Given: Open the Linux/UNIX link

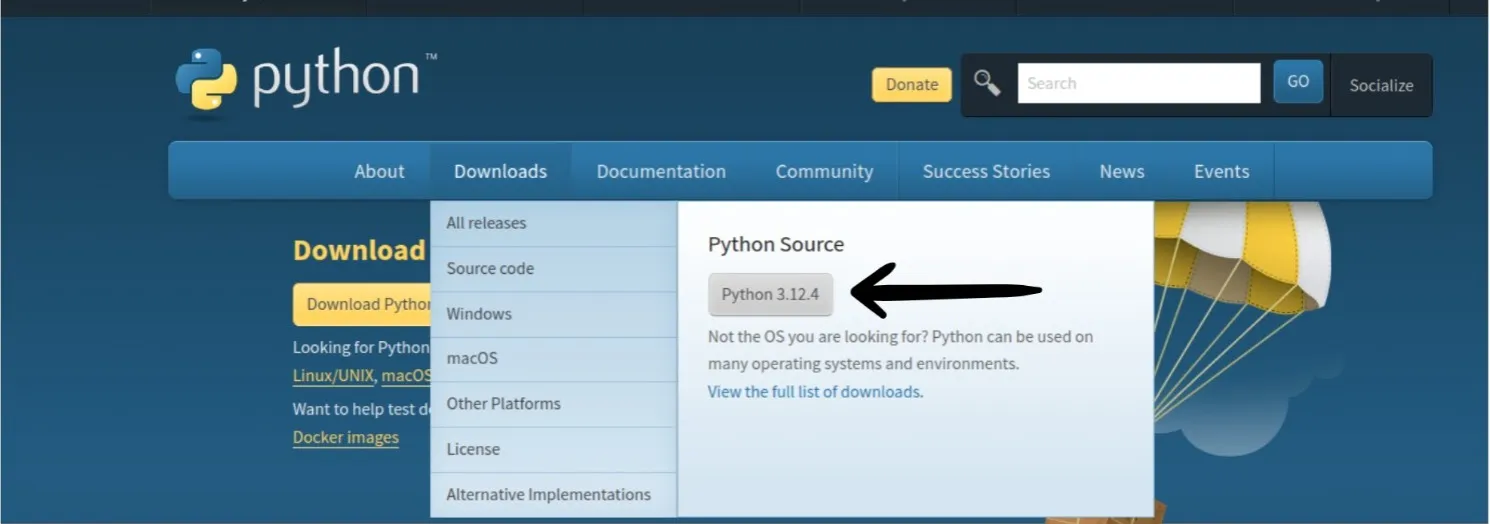Looking at the screenshot, I should tap(333, 377).
